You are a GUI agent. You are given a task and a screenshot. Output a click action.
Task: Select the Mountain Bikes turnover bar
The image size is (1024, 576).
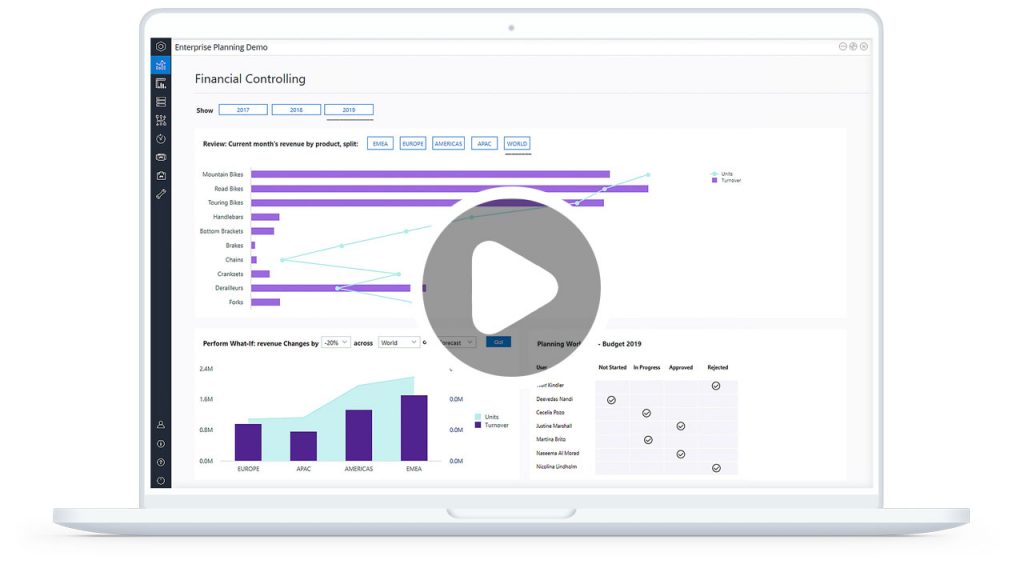pyautogui.click(x=430, y=174)
